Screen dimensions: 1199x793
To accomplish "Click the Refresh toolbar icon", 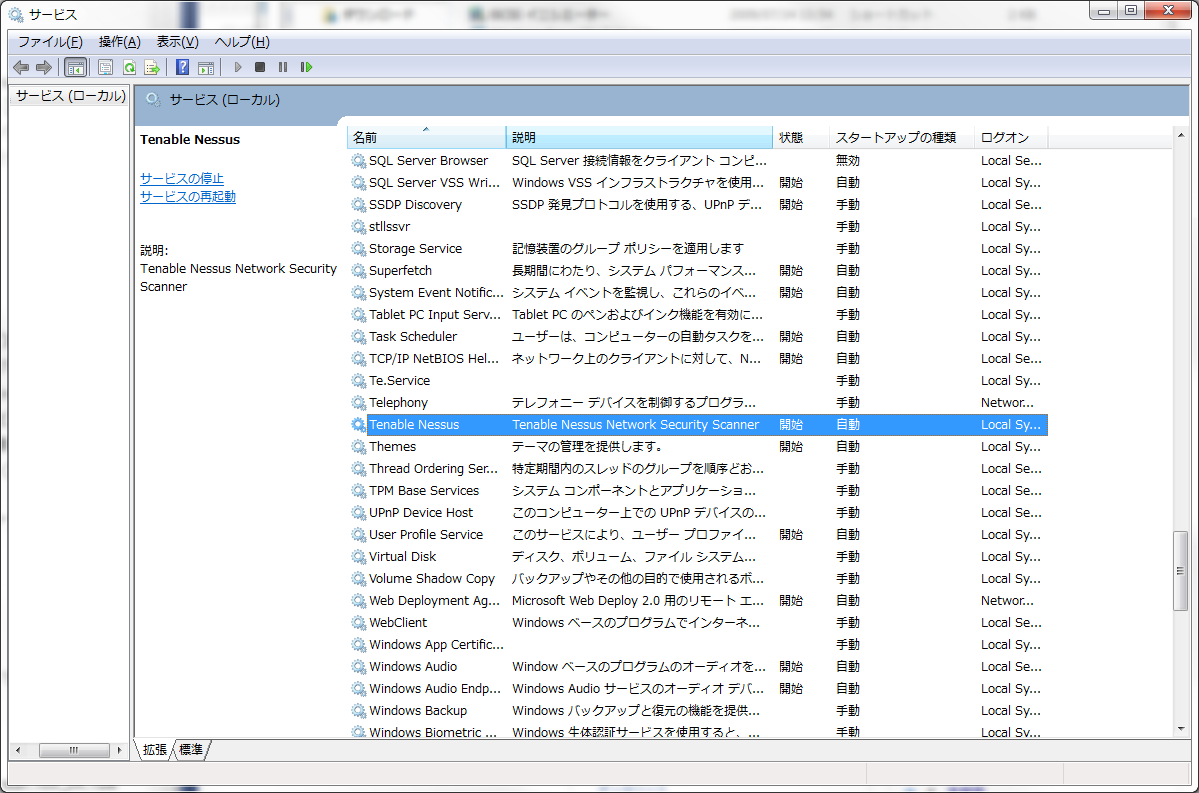I will coord(129,67).
